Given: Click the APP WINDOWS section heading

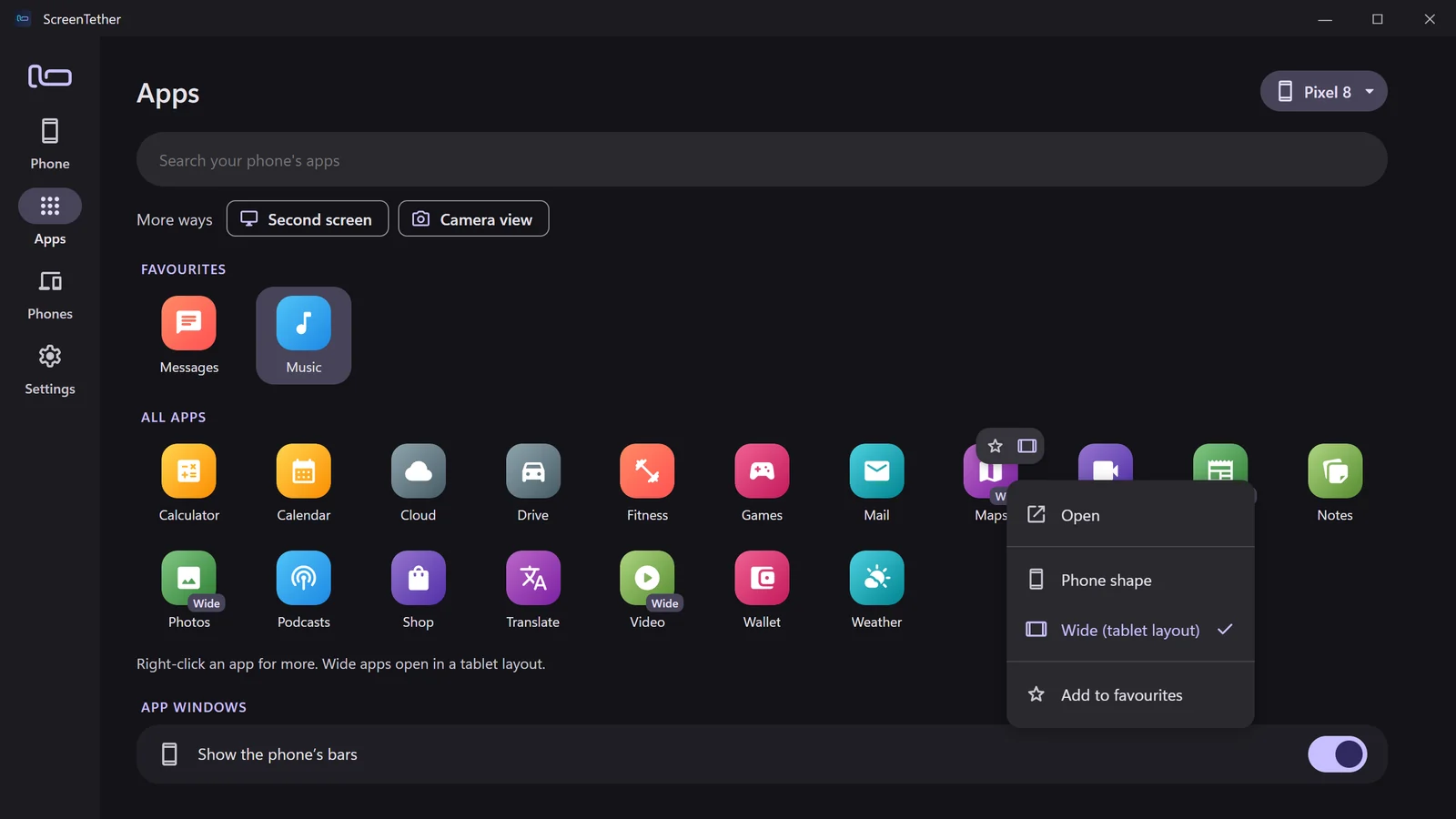Looking at the screenshot, I should point(194,707).
